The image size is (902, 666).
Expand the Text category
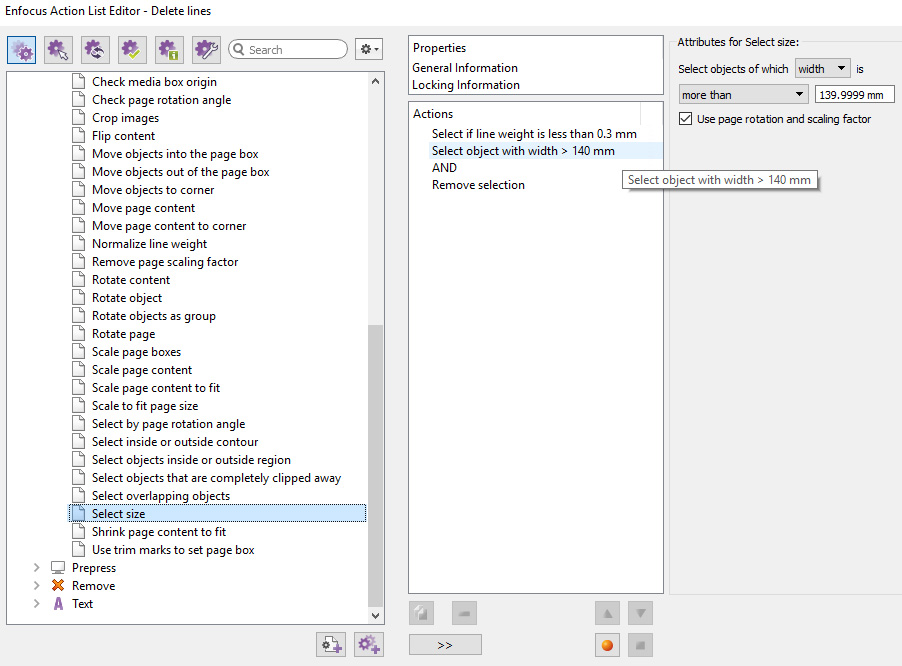pos(37,603)
